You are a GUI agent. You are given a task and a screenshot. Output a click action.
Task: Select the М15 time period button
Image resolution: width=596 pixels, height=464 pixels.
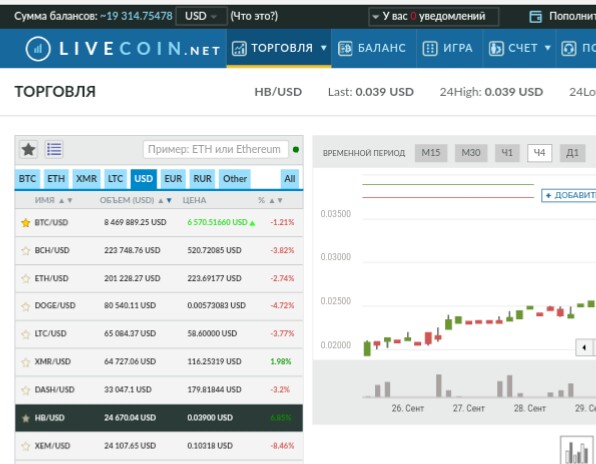[431, 153]
